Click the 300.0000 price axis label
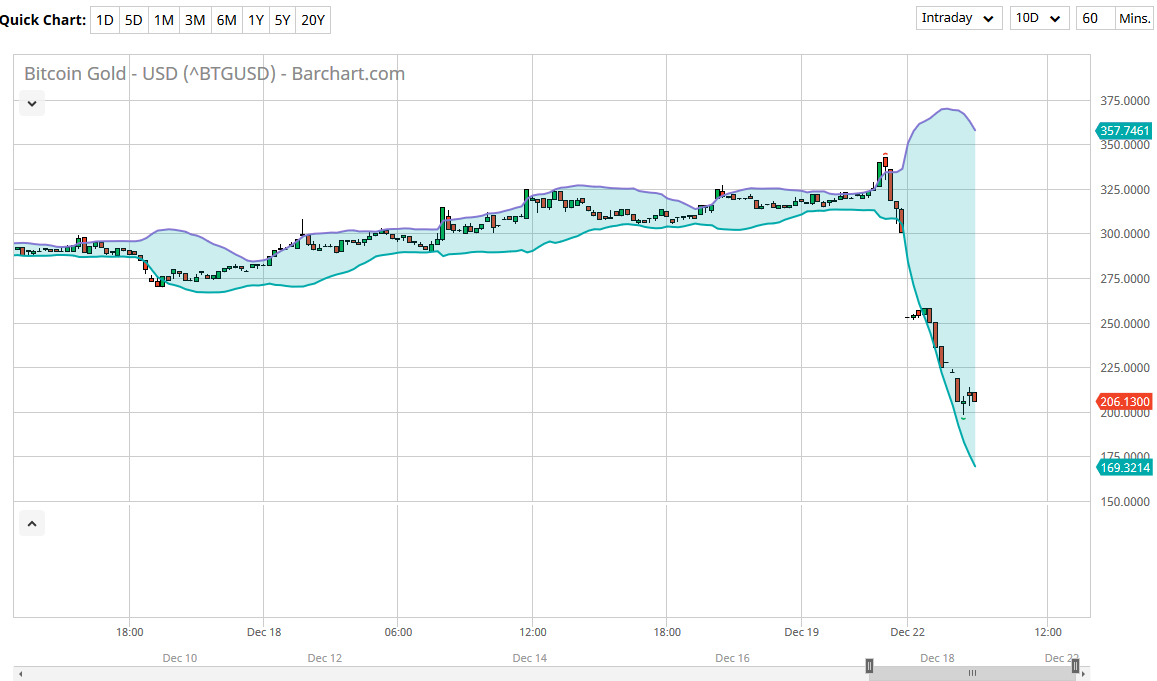 pos(1125,234)
